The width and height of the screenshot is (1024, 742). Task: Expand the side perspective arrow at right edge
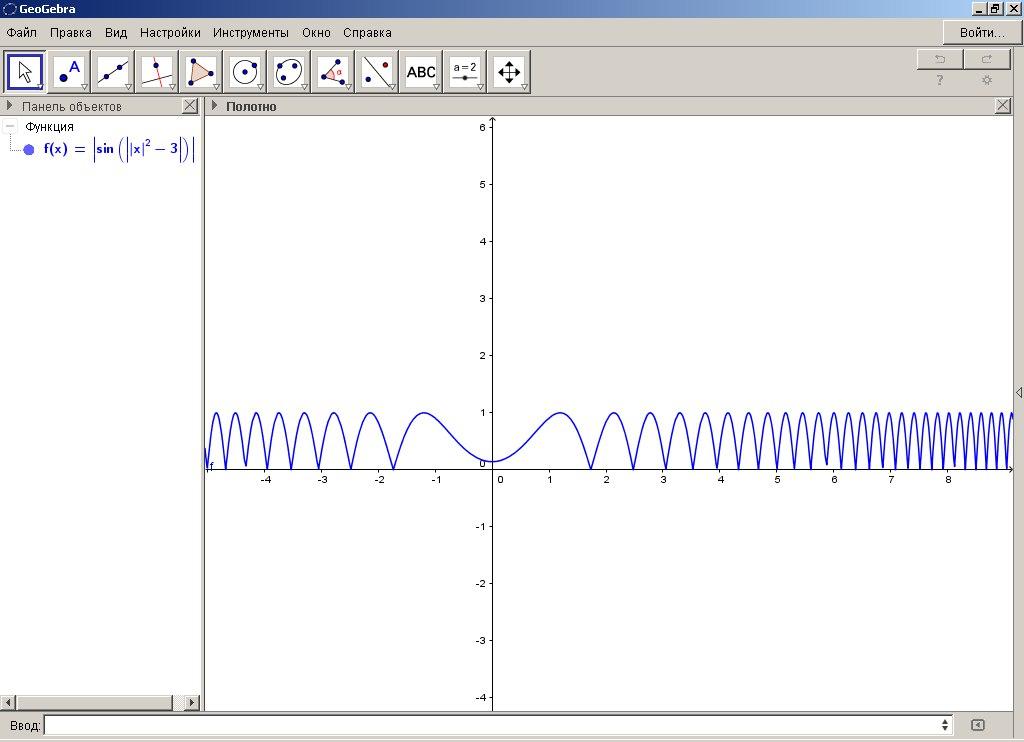pos(1019,393)
